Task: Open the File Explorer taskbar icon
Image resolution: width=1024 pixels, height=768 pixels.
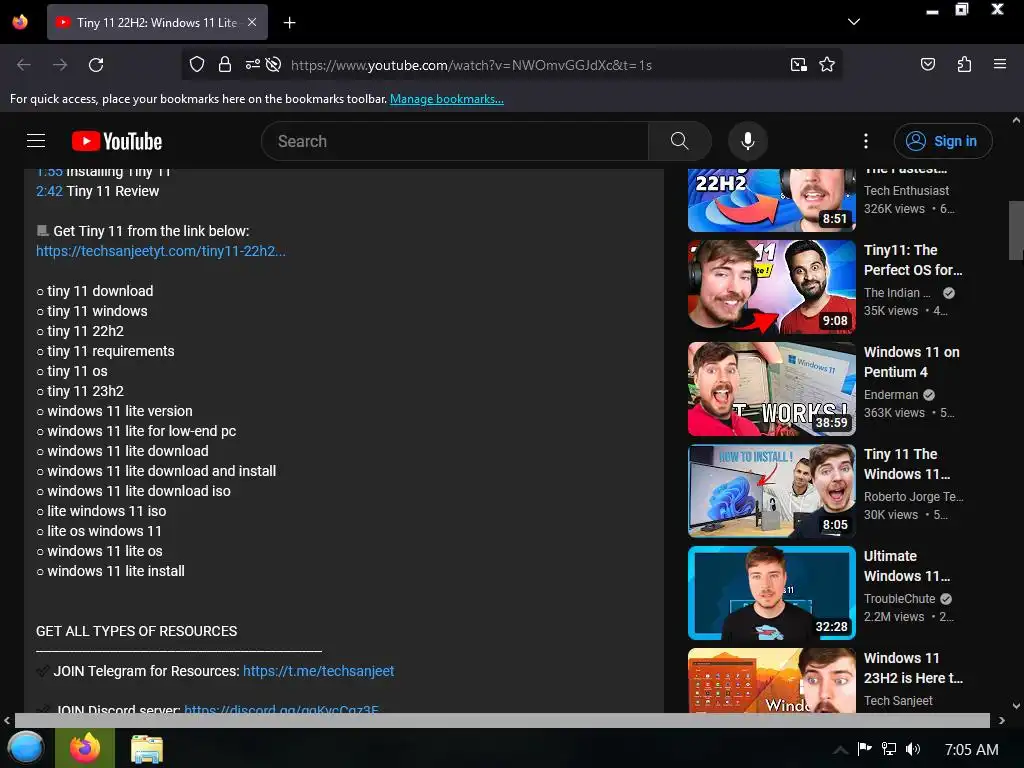Action: point(146,749)
